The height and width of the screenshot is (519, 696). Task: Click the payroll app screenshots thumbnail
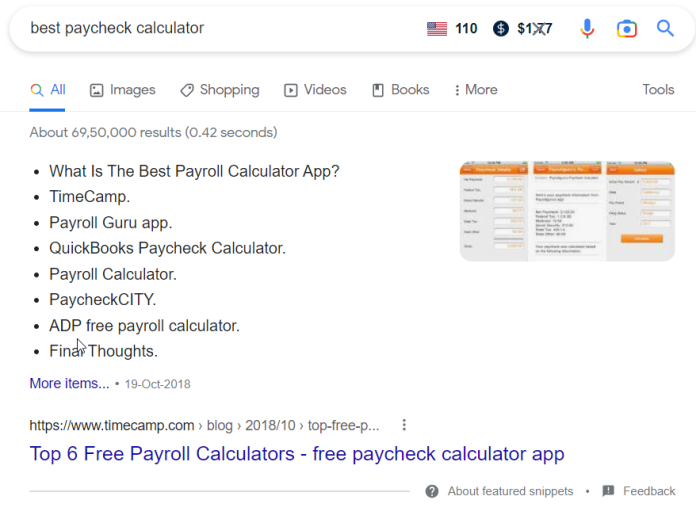pos(567,211)
